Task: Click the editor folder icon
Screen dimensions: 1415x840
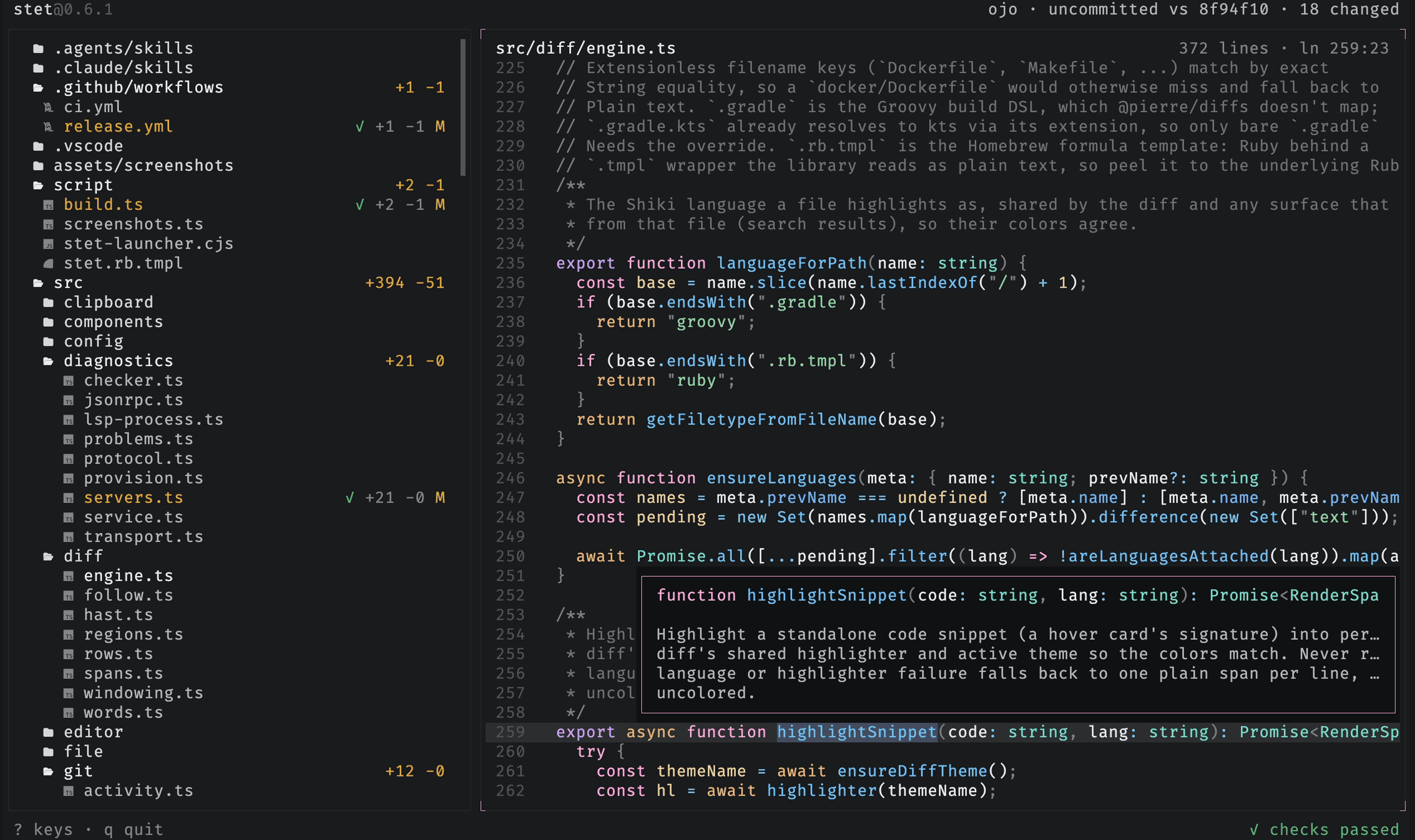Action: (49, 732)
